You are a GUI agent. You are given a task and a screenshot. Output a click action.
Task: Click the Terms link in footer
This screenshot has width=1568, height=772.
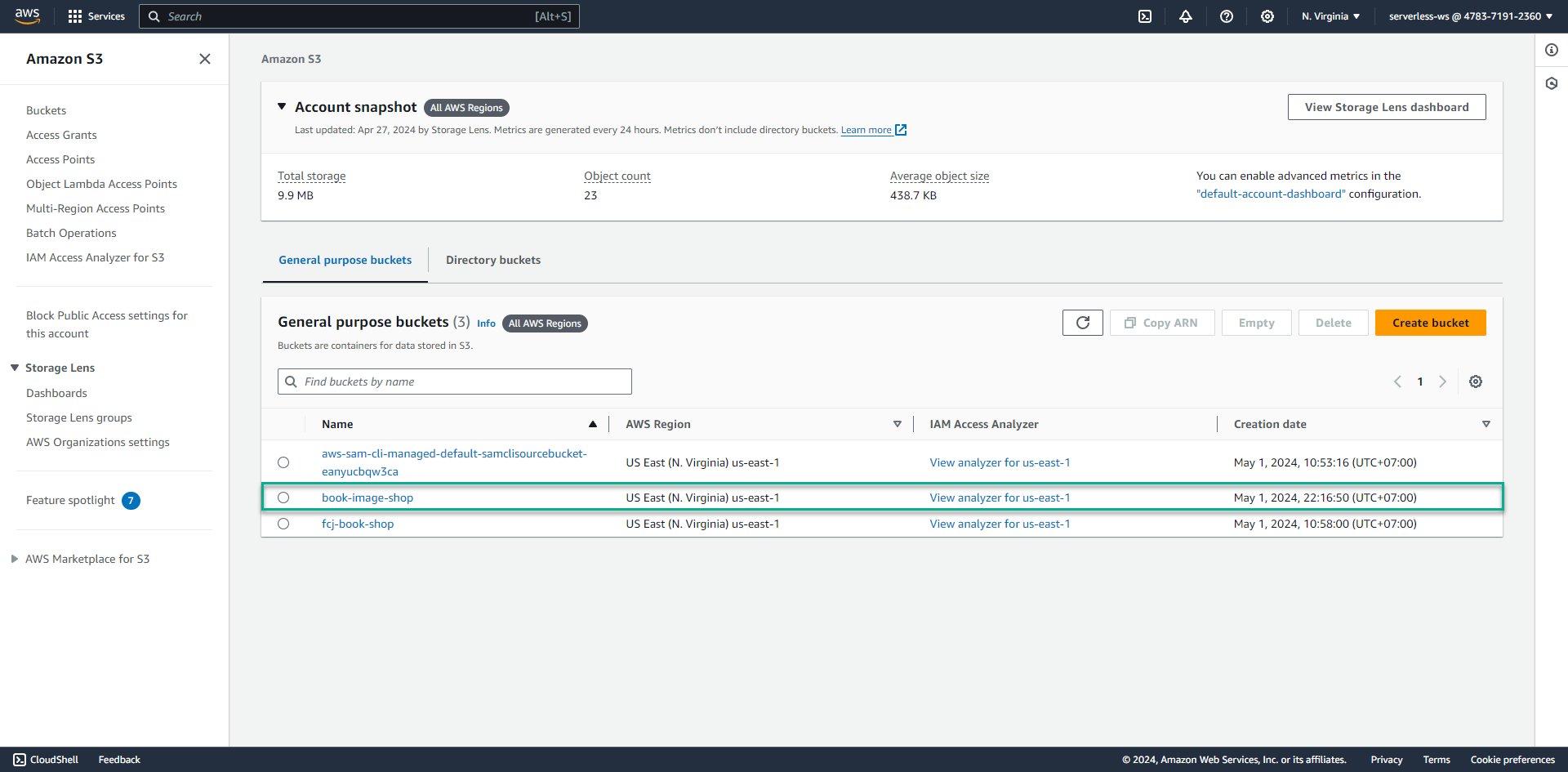coord(1437,760)
